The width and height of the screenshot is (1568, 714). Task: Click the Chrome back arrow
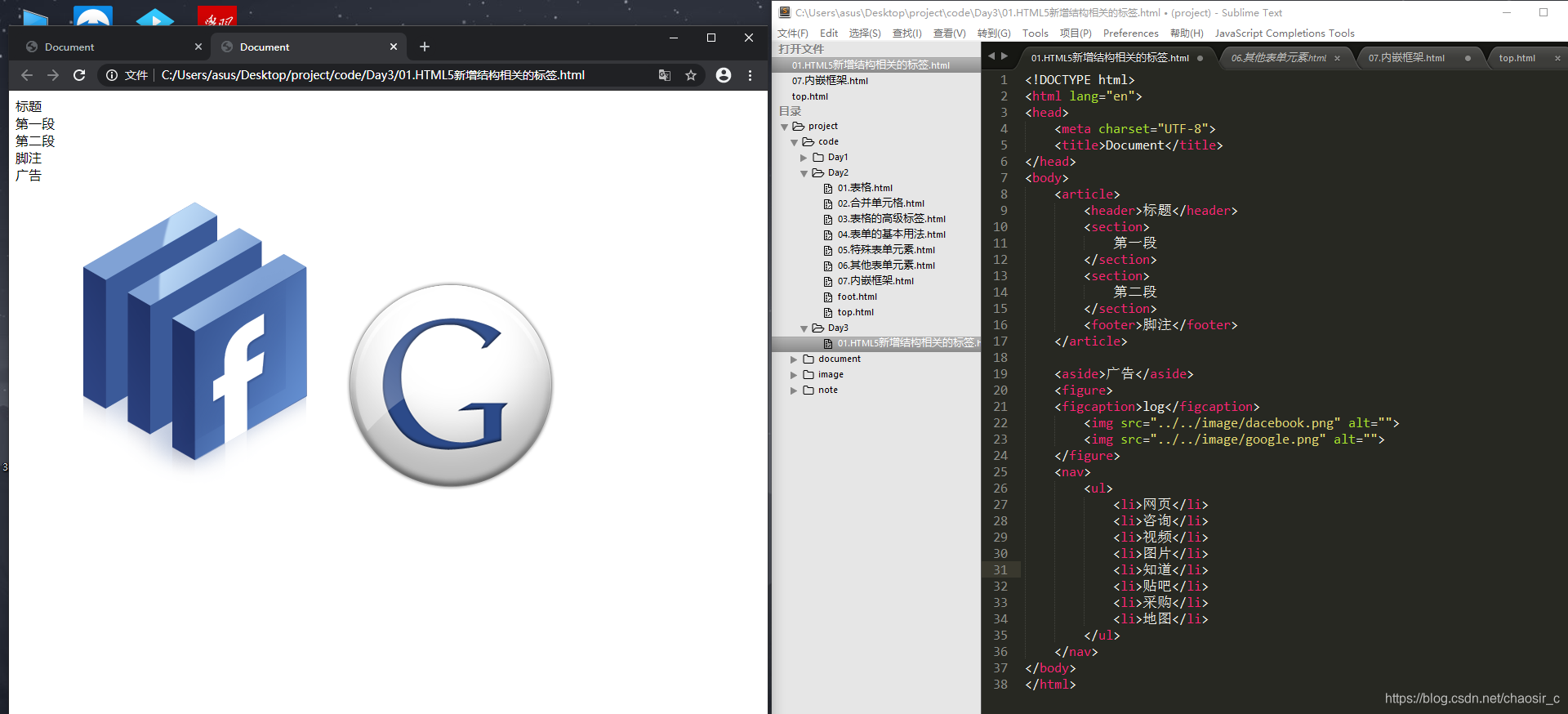pos(27,75)
